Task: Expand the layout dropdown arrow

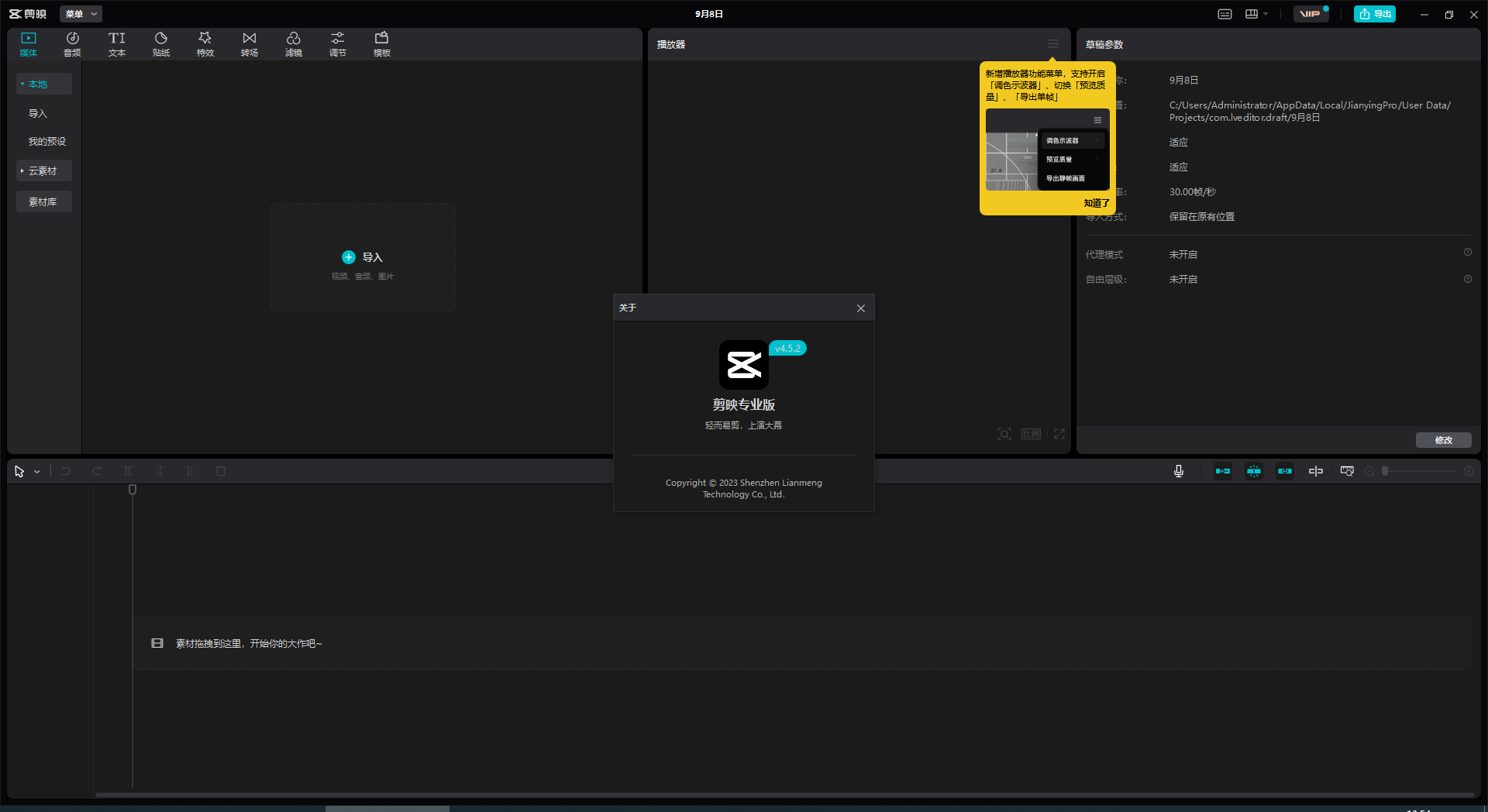Action: click(1266, 14)
